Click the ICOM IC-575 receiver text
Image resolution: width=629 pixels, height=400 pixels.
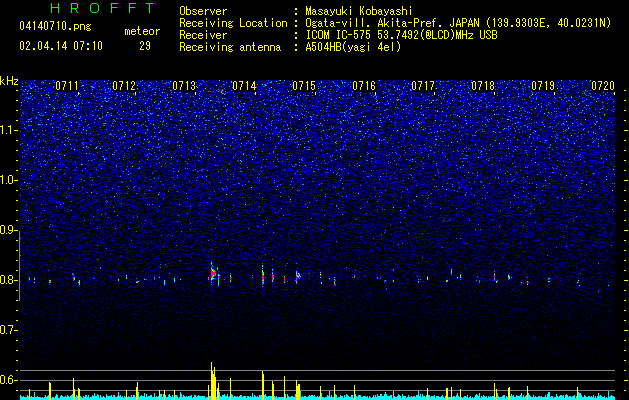click(401, 35)
